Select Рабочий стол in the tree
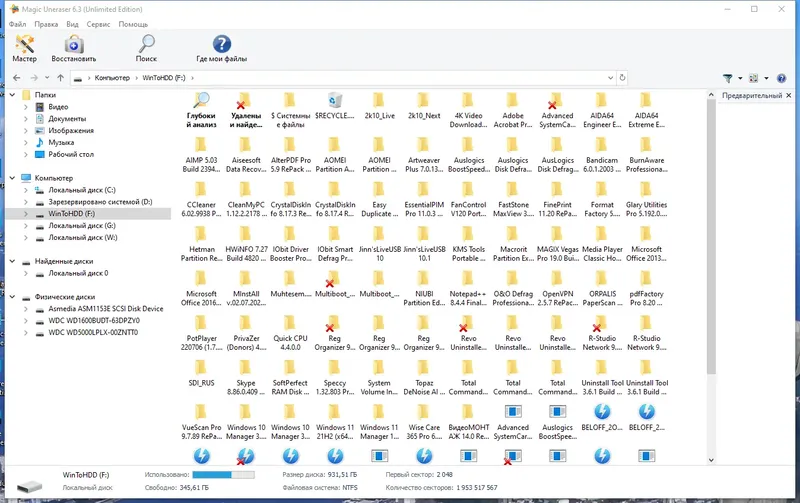This screenshot has height=503, width=800. point(71,154)
